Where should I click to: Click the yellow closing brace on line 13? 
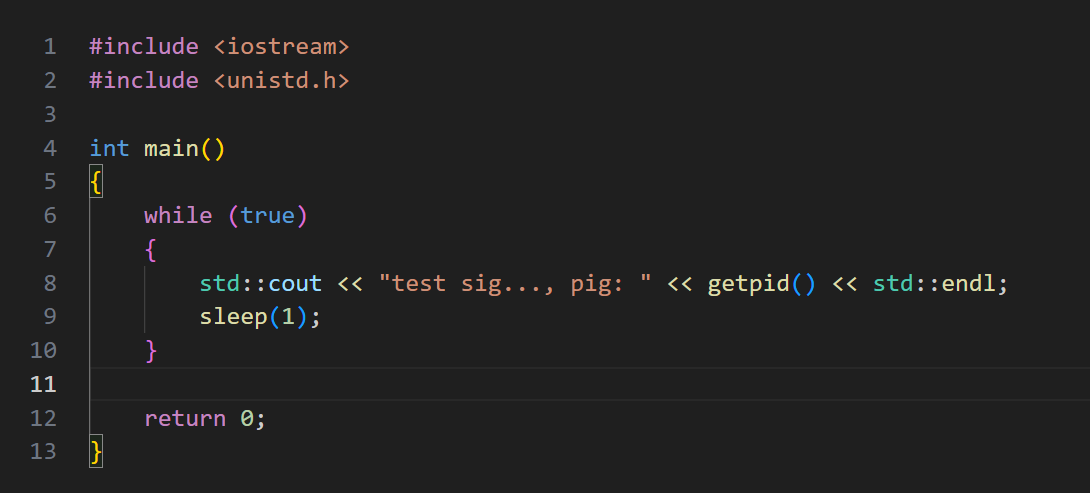point(96,453)
